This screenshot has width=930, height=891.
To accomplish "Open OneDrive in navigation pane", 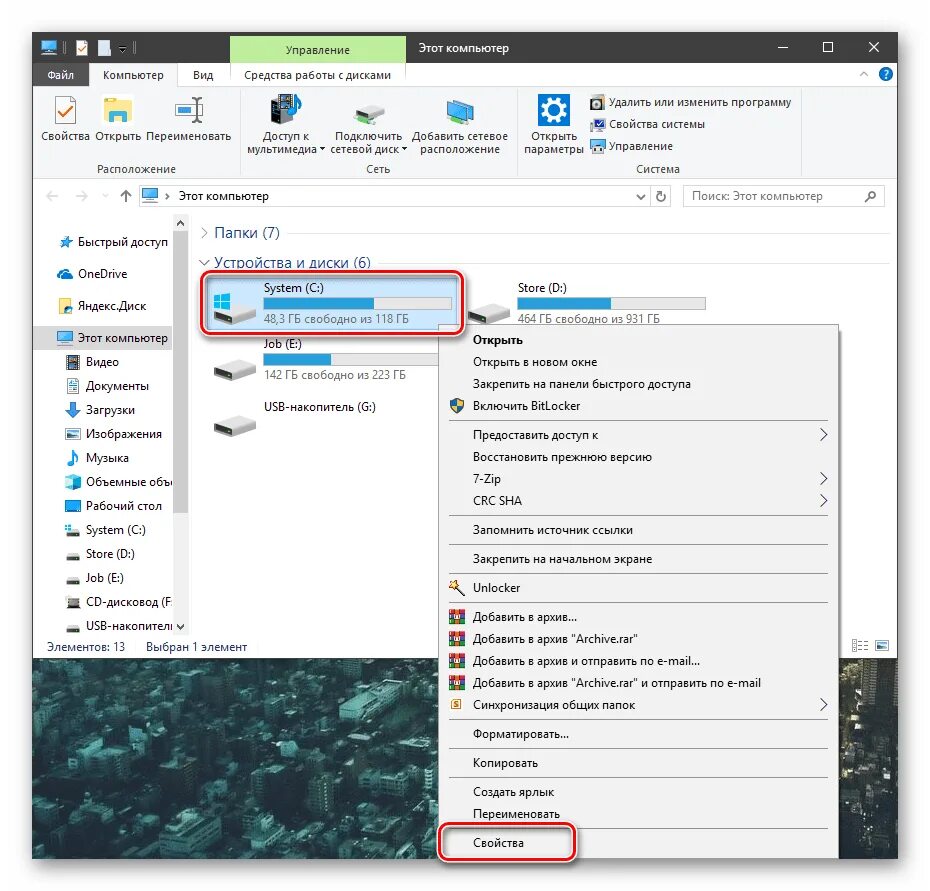I will [92, 274].
